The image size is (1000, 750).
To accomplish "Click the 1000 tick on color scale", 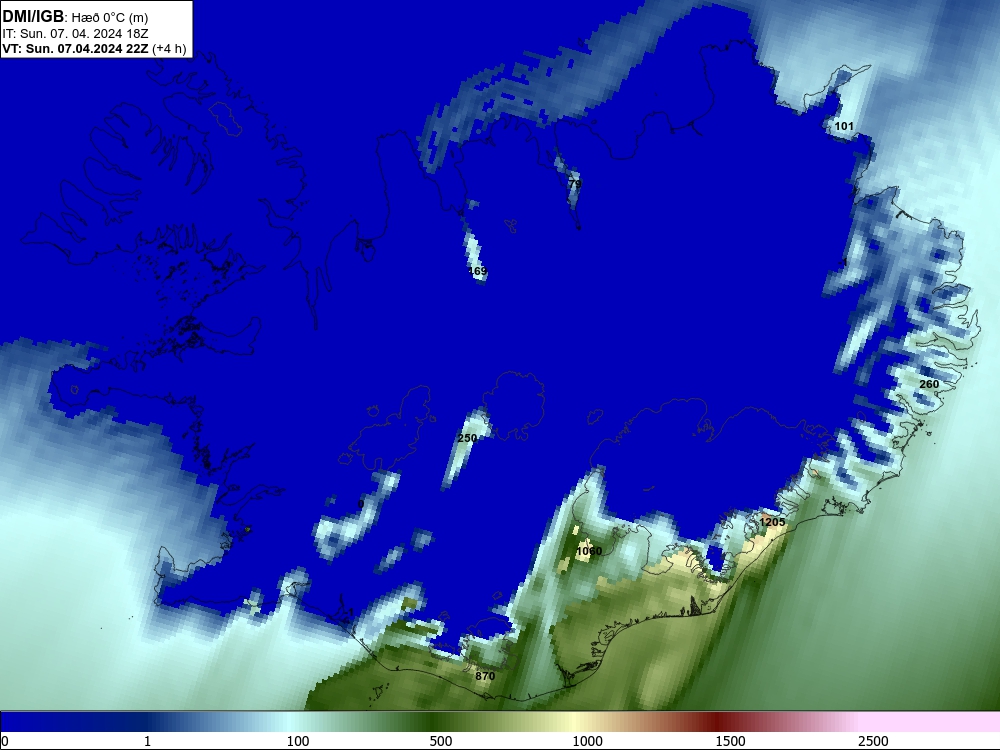I will [x=587, y=741].
